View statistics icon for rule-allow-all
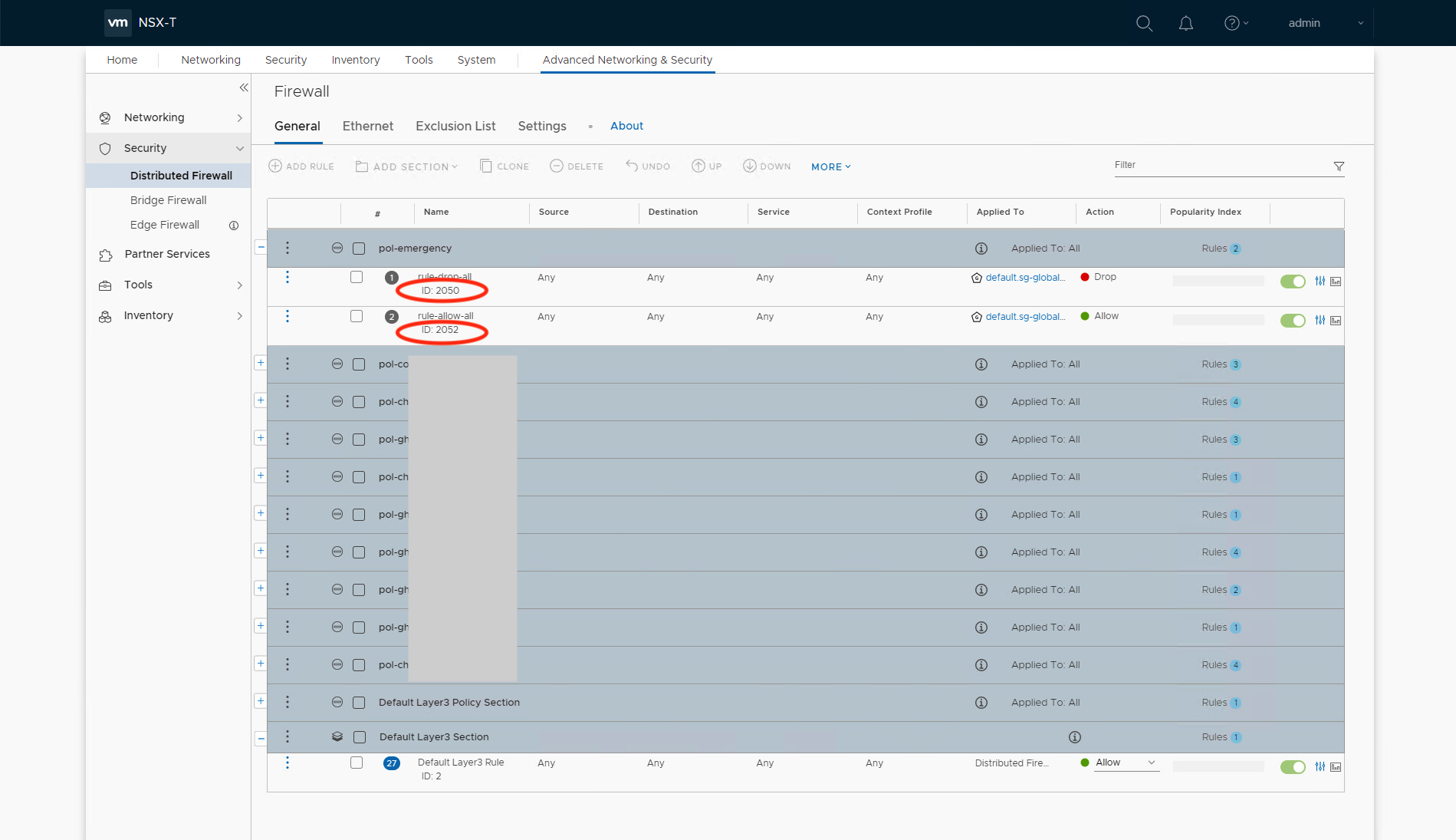The width and height of the screenshot is (1456, 840). pyautogui.click(x=1336, y=321)
